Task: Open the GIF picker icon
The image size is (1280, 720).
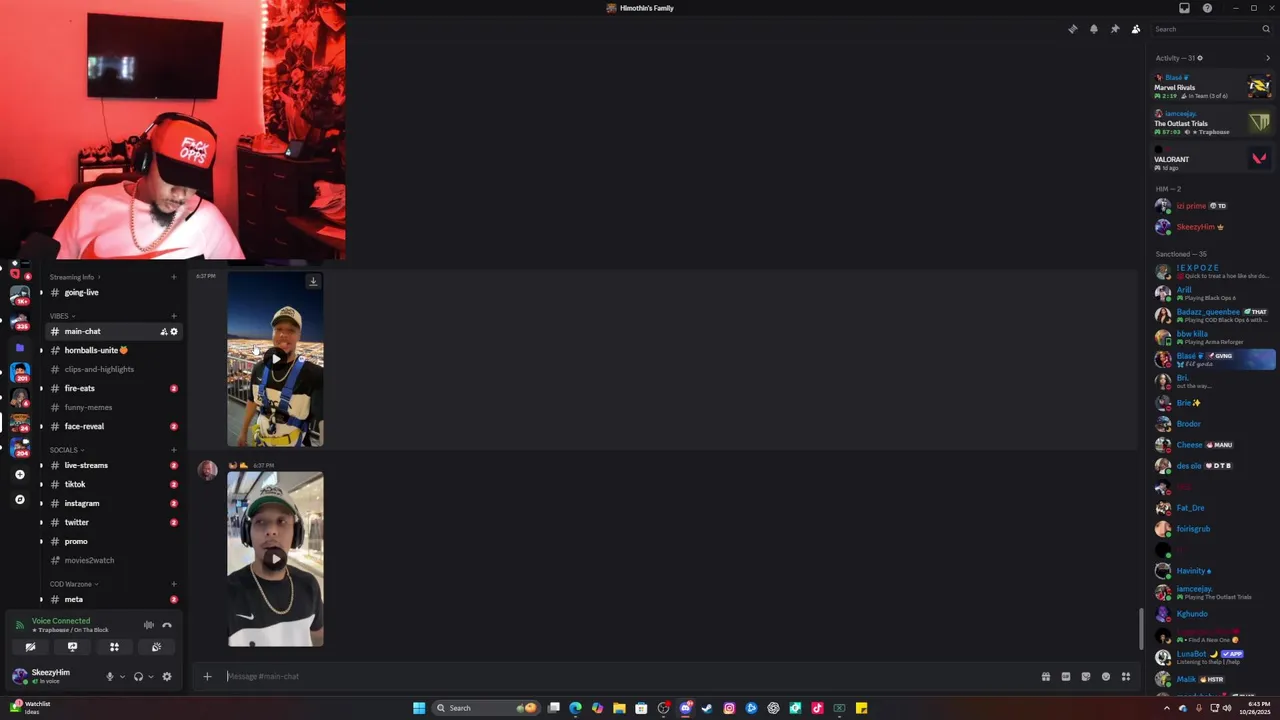Action: (1066, 677)
